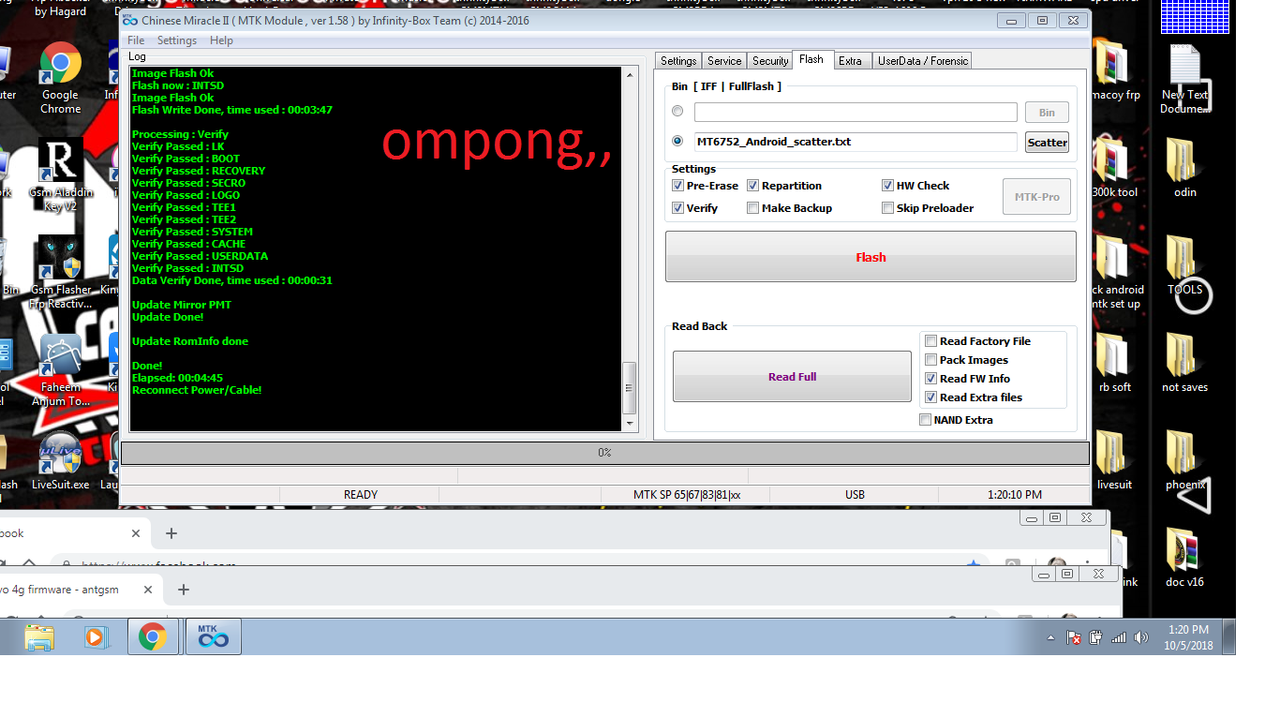1280x720 pixels.
Task: Select the android mtk set up folder
Action: pos(1115,270)
